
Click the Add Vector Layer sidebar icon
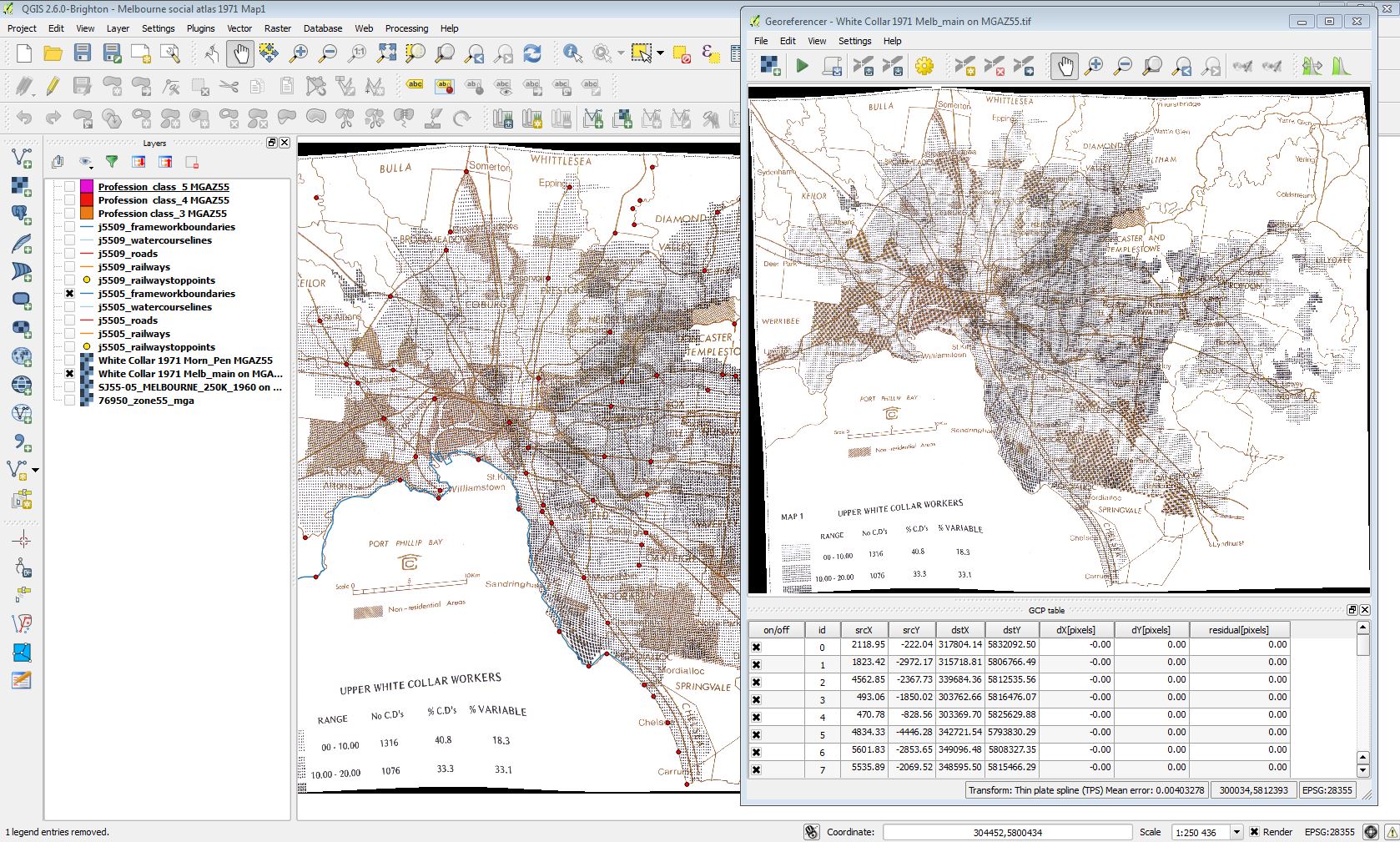pyautogui.click(x=22, y=158)
